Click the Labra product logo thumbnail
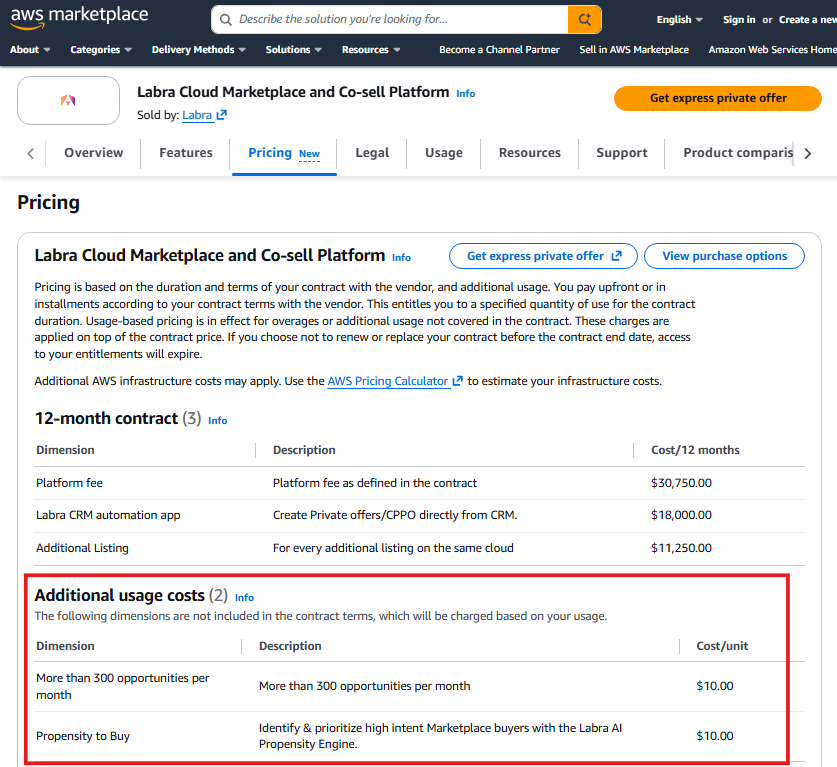The width and height of the screenshot is (837, 767). 68,100
